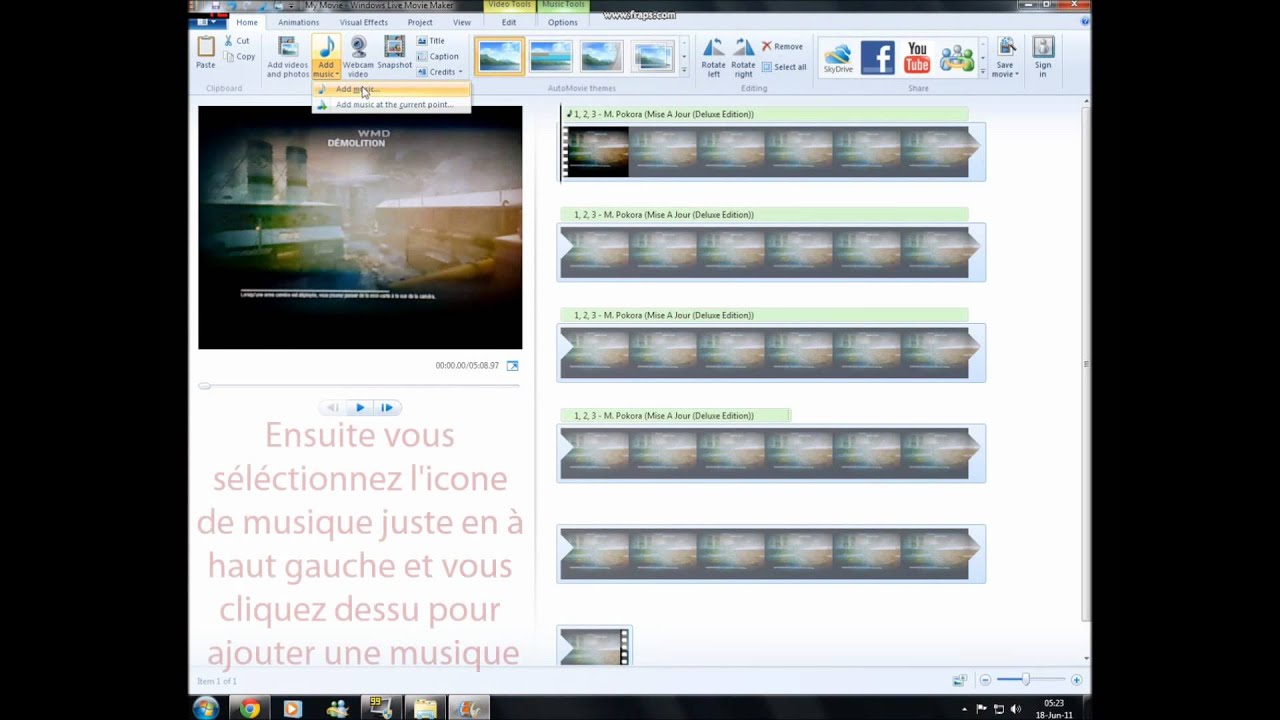Open Google Chrome from the taskbar
Viewport: 1280px width, 720px height.
point(249,709)
